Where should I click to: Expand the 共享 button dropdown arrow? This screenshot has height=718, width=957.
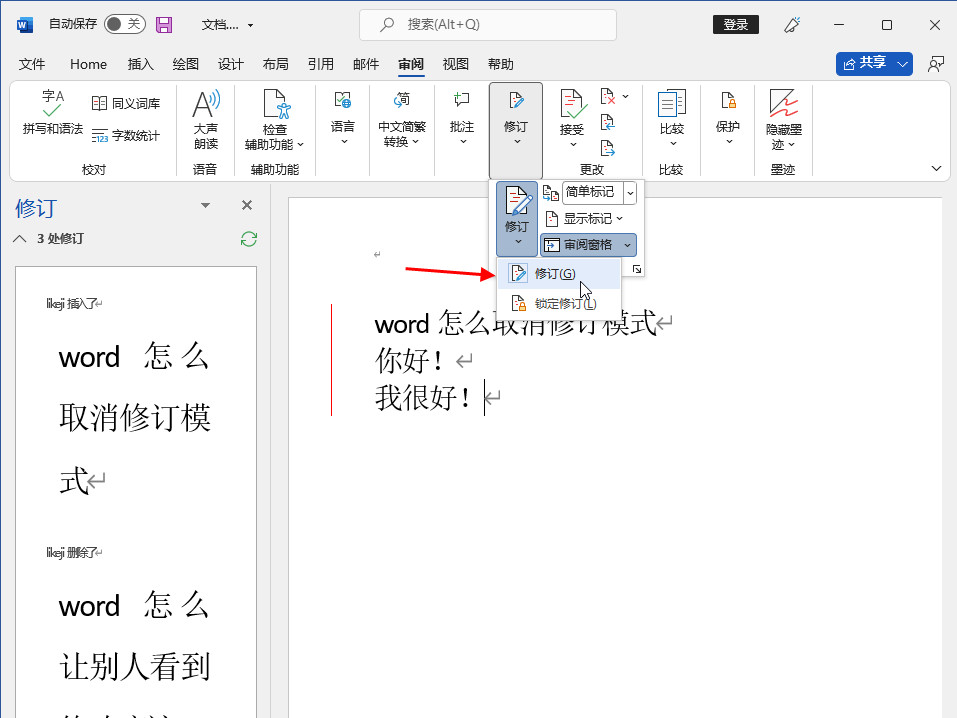point(903,63)
